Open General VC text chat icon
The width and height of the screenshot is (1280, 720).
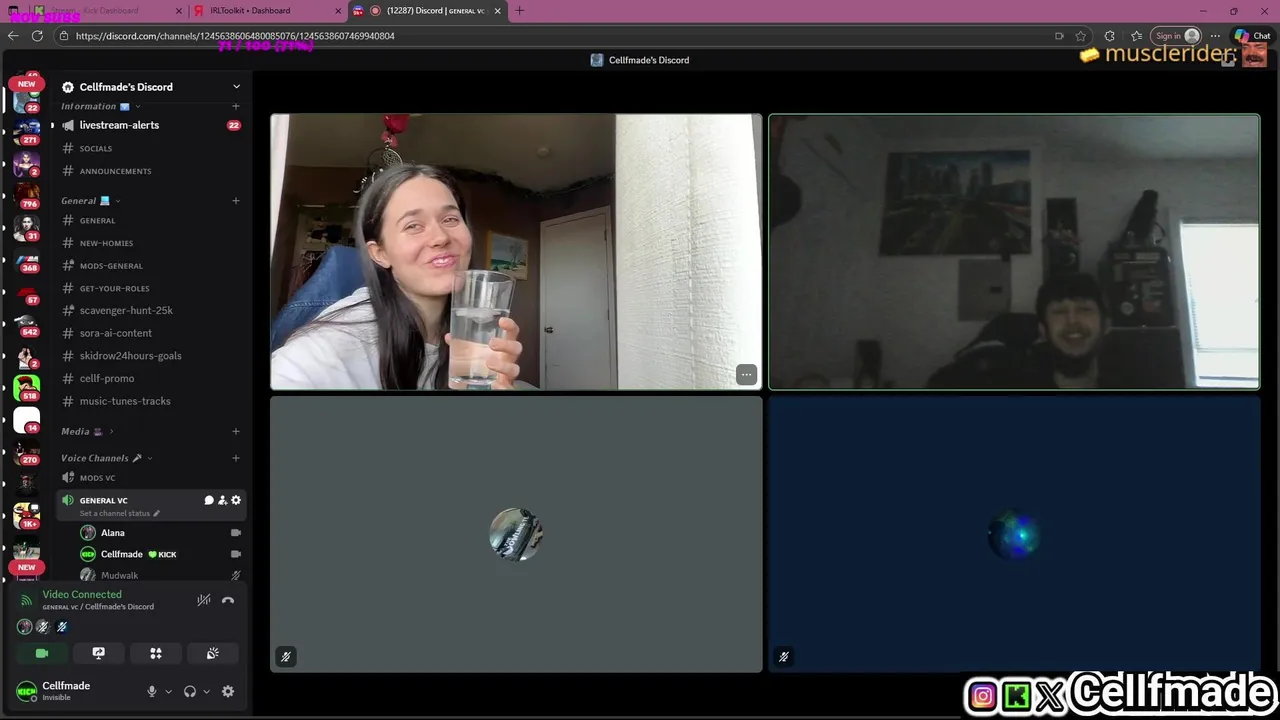click(x=209, y=500)
